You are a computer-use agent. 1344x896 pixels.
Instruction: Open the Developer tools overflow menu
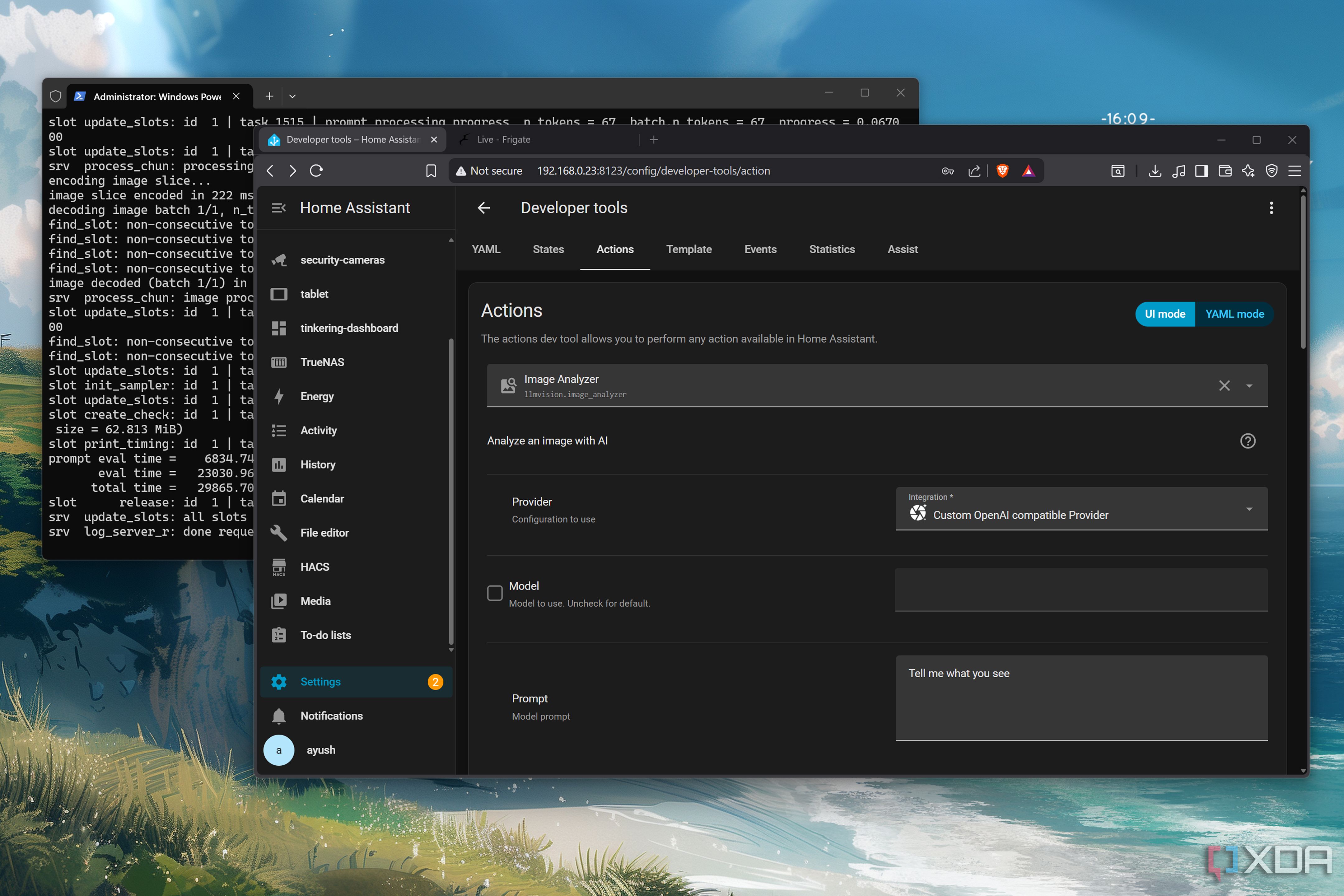coord(1271,208)
